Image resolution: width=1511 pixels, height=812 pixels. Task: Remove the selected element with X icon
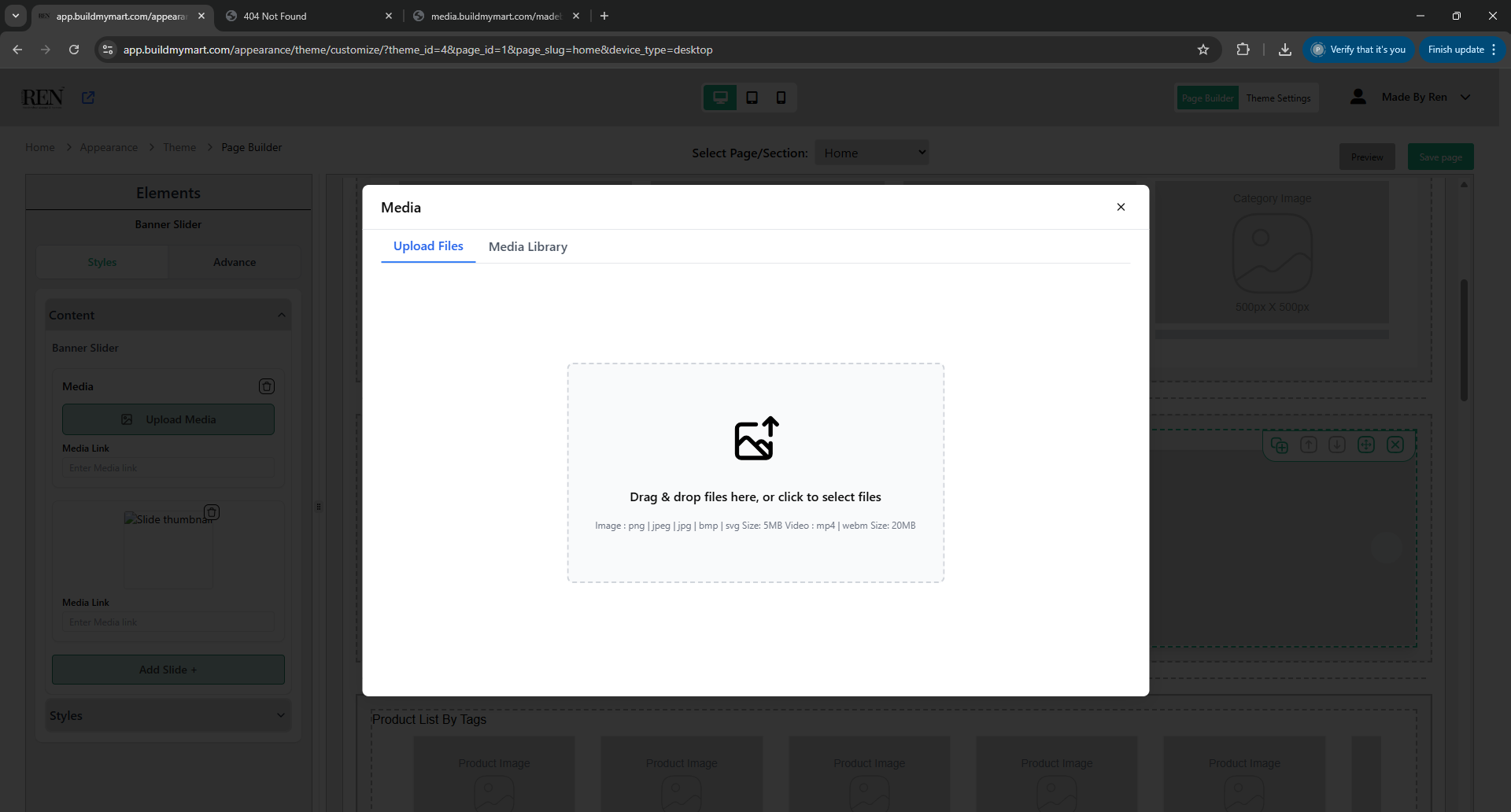coord(1395,445)
